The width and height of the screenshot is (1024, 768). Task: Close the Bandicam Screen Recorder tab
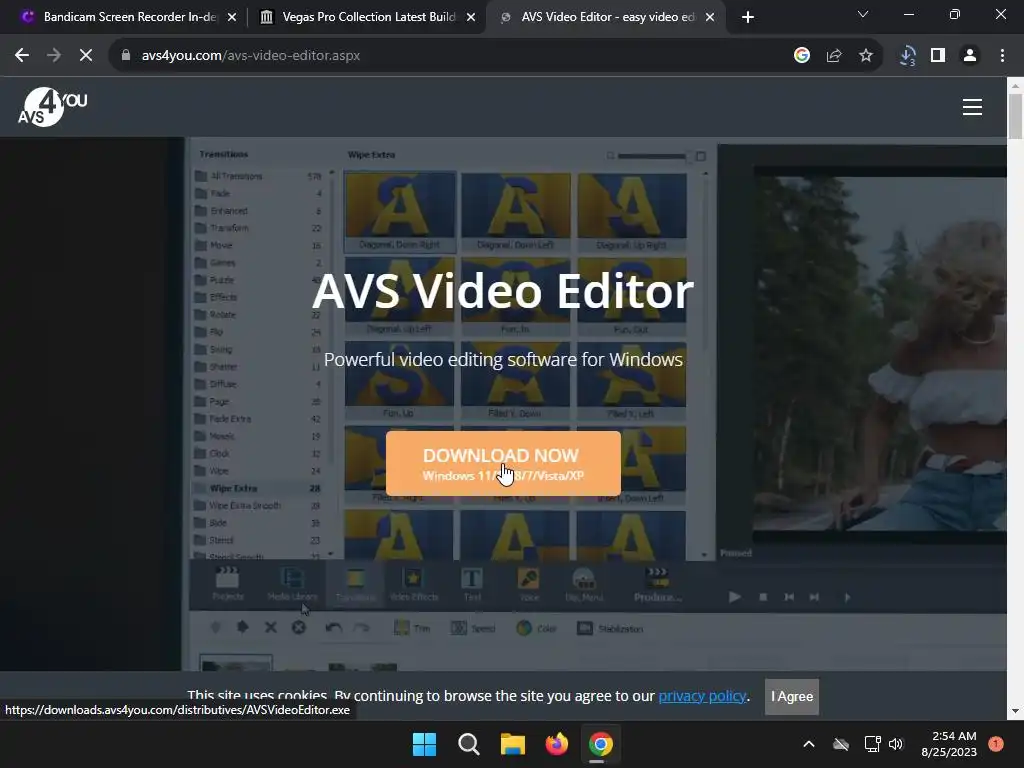point(232,18)
